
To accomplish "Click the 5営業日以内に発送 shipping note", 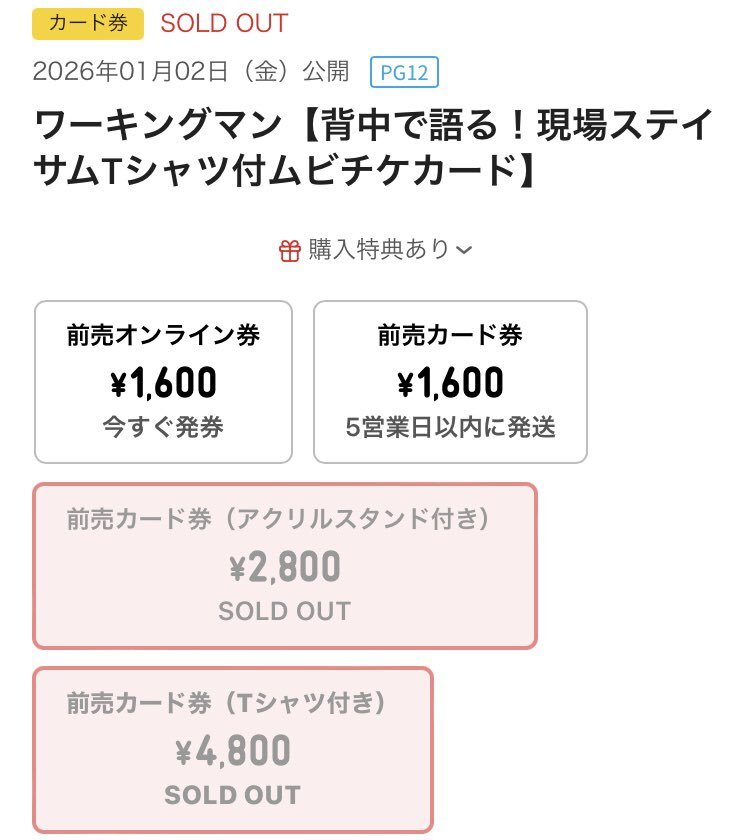I will (x=450, y=427).
